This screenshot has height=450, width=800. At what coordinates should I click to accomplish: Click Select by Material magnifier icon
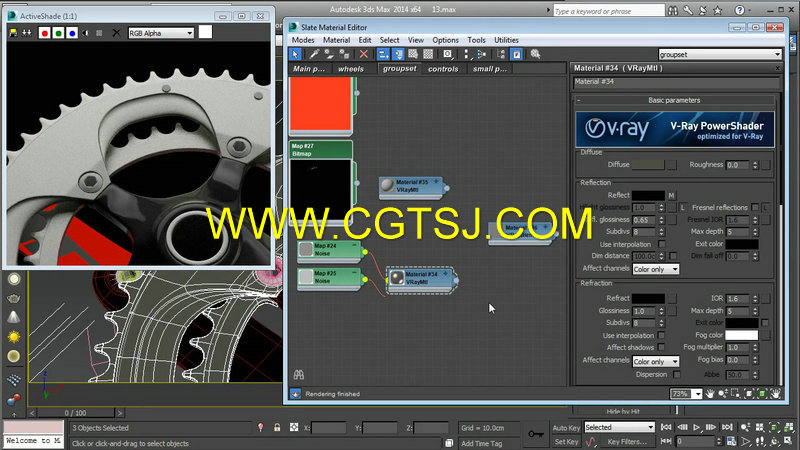coord(535,54)
